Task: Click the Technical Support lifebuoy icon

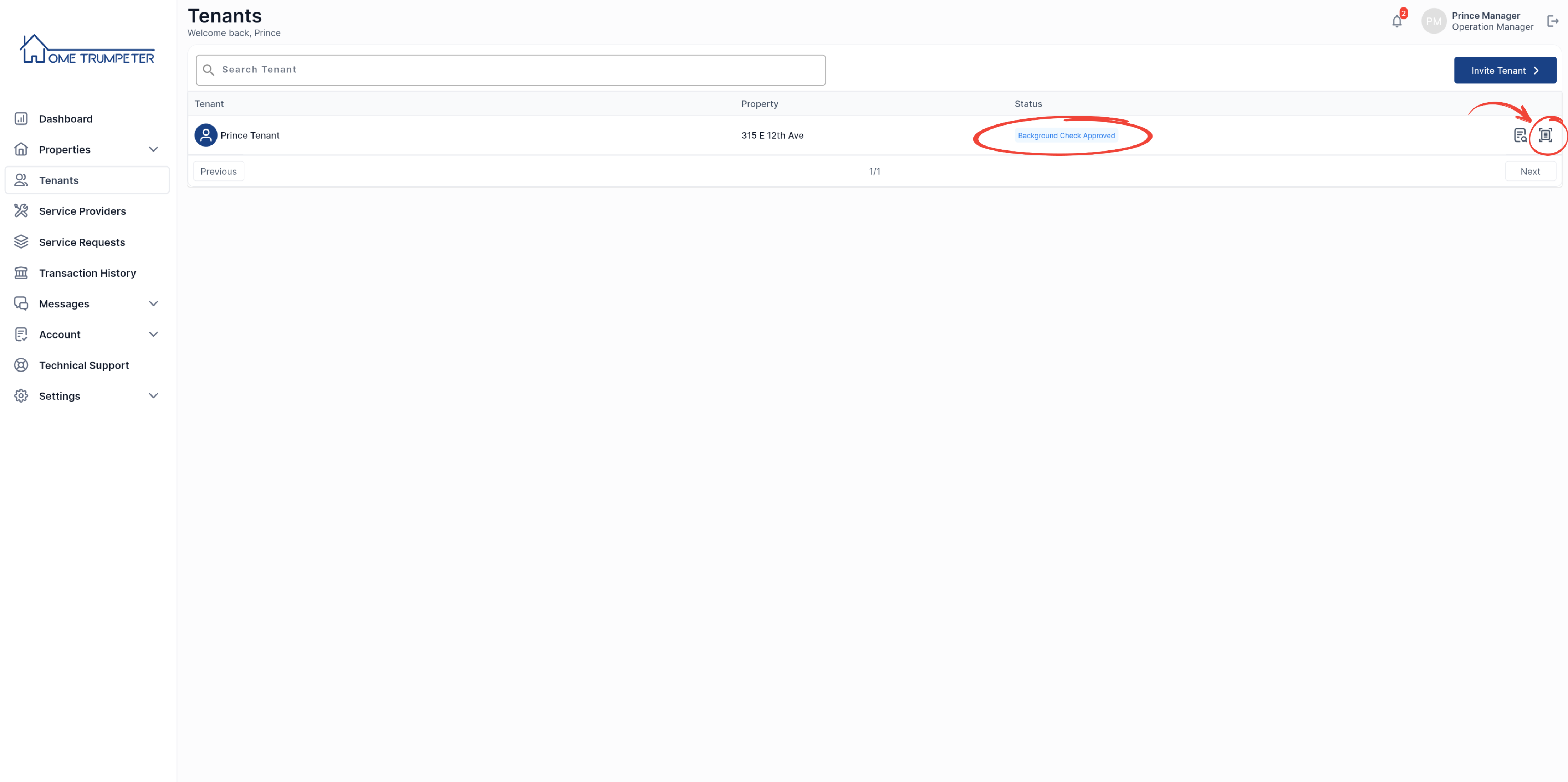Action: pyautogui.click(x=21, y=365)
